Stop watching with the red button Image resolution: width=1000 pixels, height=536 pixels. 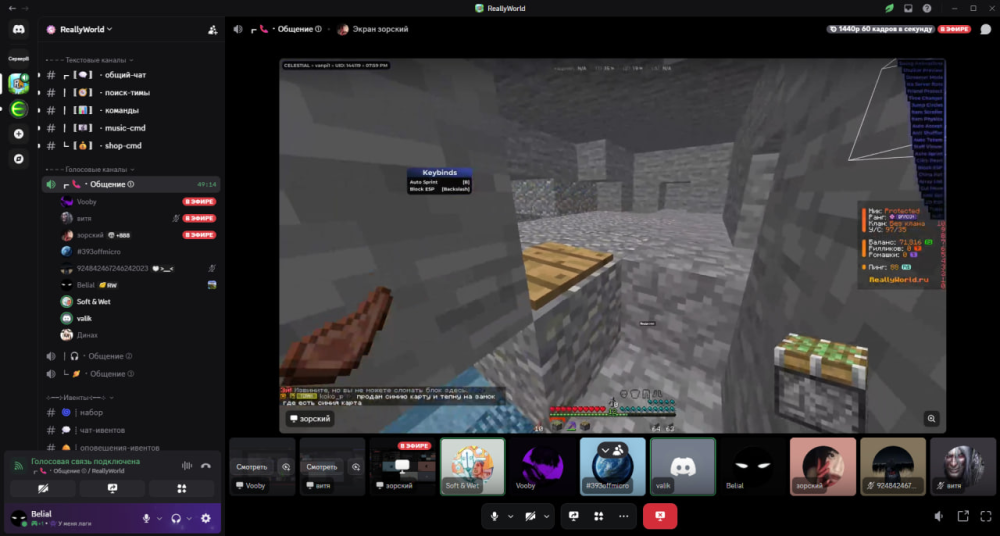coord(660,516)
